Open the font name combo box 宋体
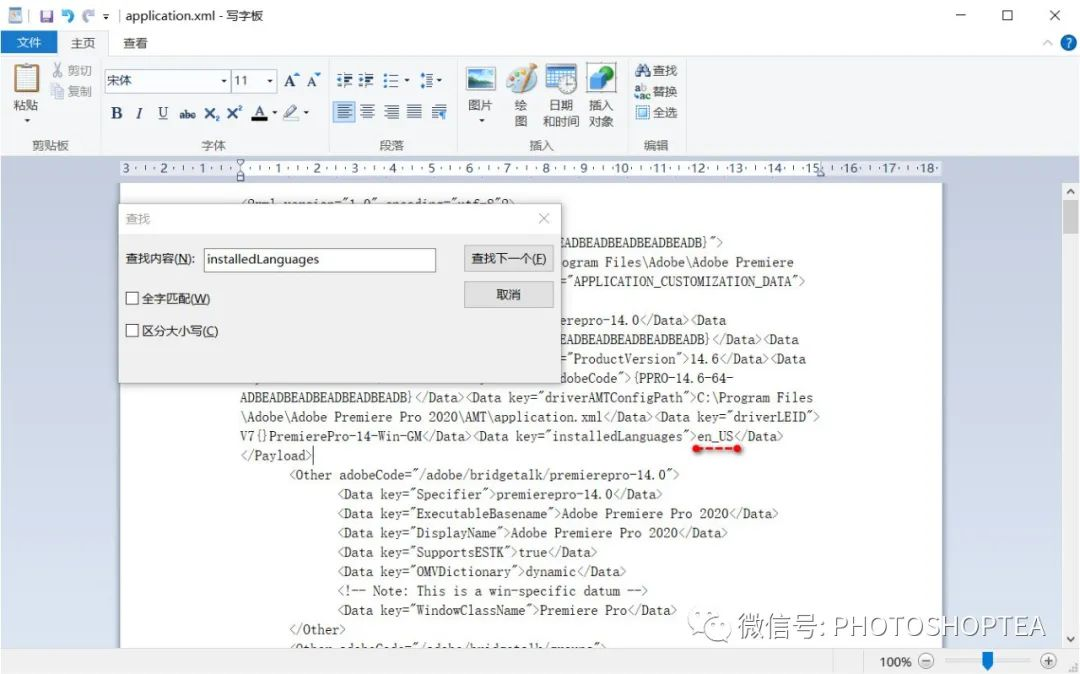1080x674 pixels. (167, 81)
